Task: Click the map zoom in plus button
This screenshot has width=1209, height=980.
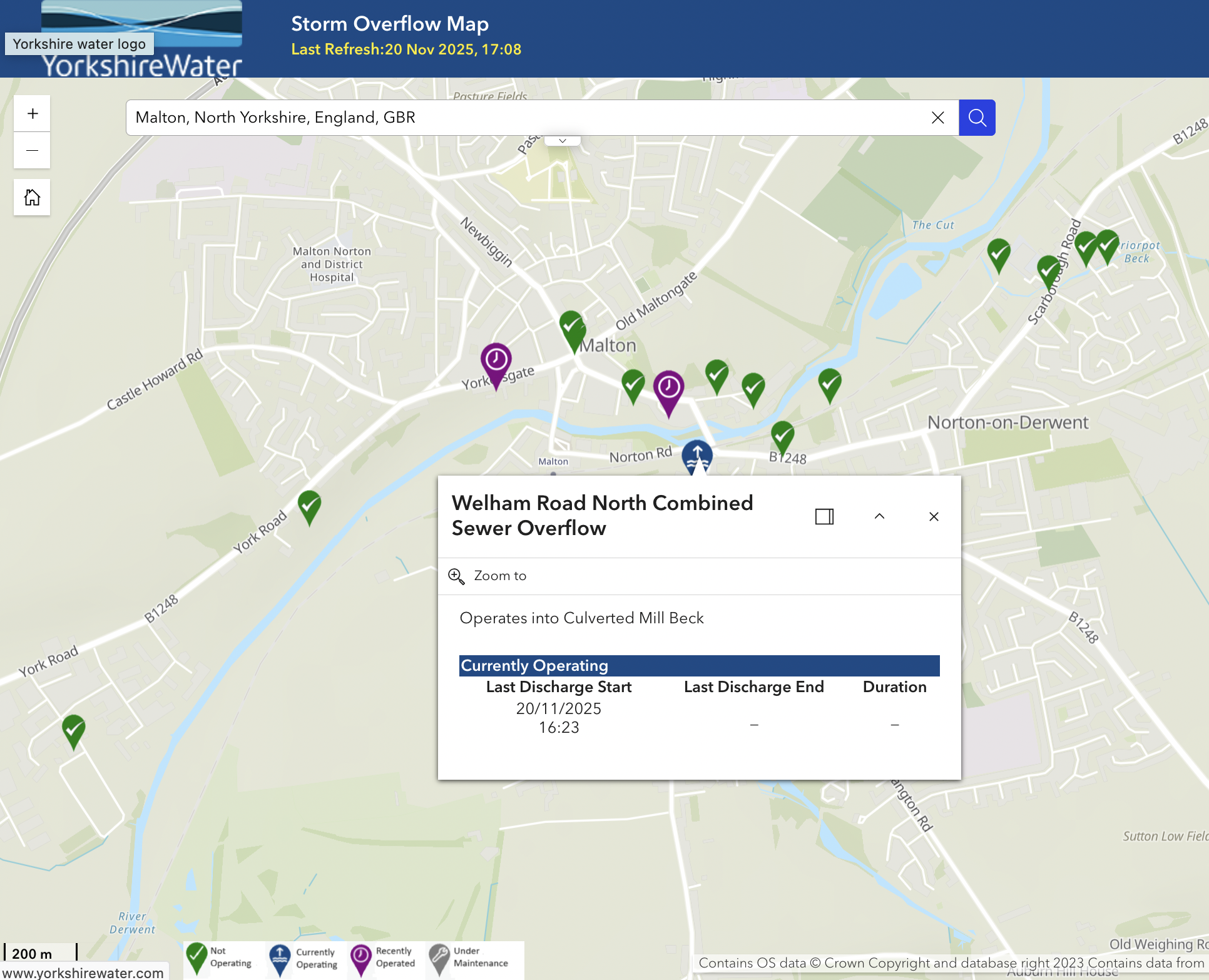Action: click(33, 114)
